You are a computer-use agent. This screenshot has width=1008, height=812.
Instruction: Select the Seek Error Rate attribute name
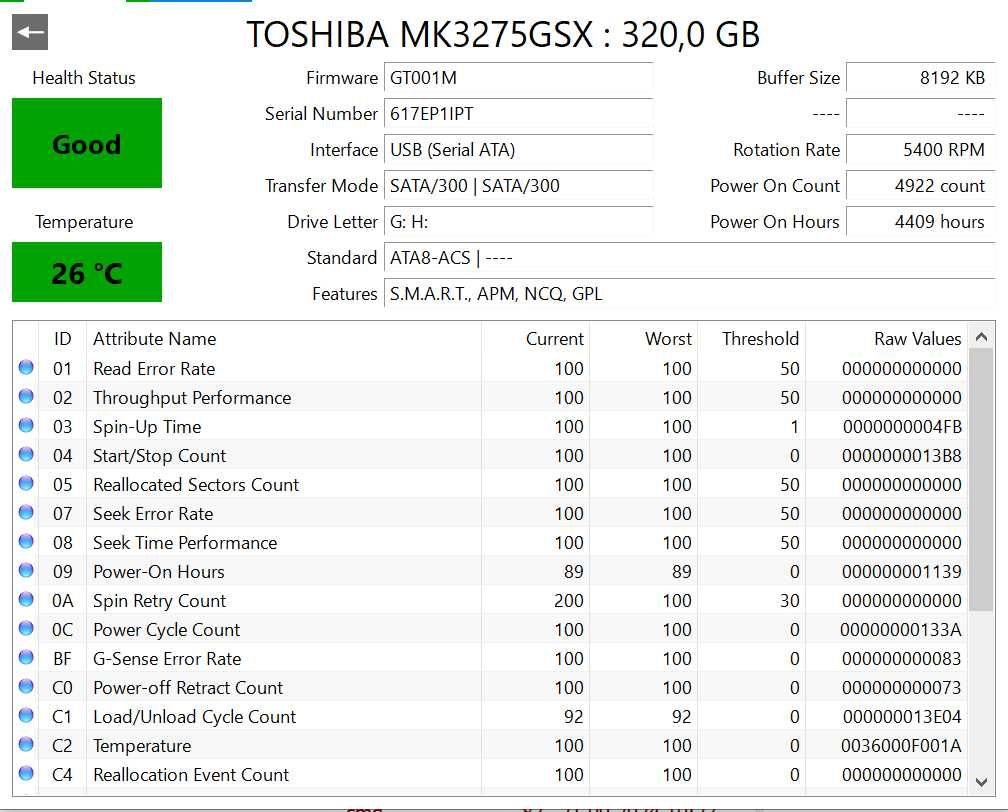(x=153, y=514)
